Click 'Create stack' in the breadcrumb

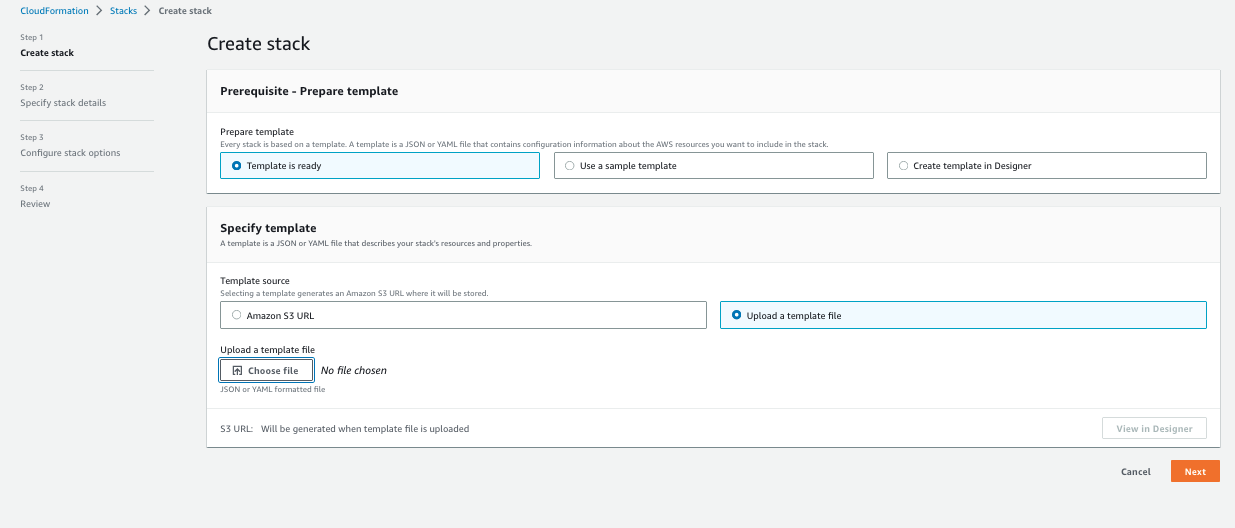185,11
